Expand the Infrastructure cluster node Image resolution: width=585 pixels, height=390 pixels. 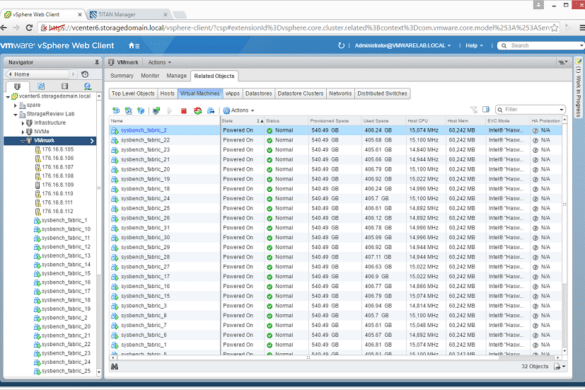(x=23, y=123)
